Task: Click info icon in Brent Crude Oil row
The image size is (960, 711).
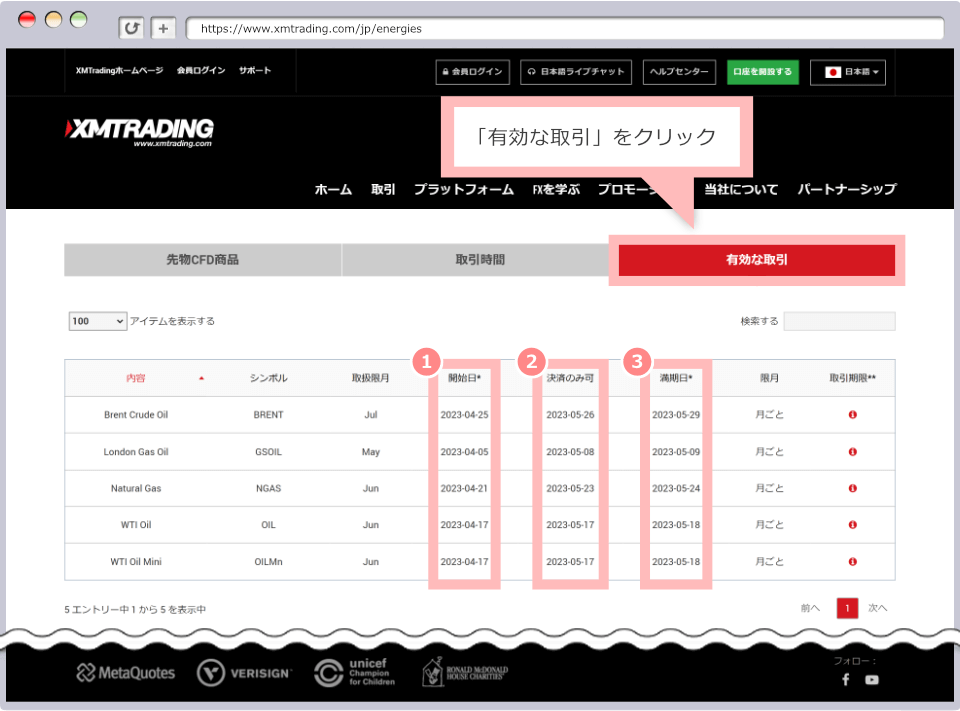Action: pyautogui.click(x=852, y=415)
